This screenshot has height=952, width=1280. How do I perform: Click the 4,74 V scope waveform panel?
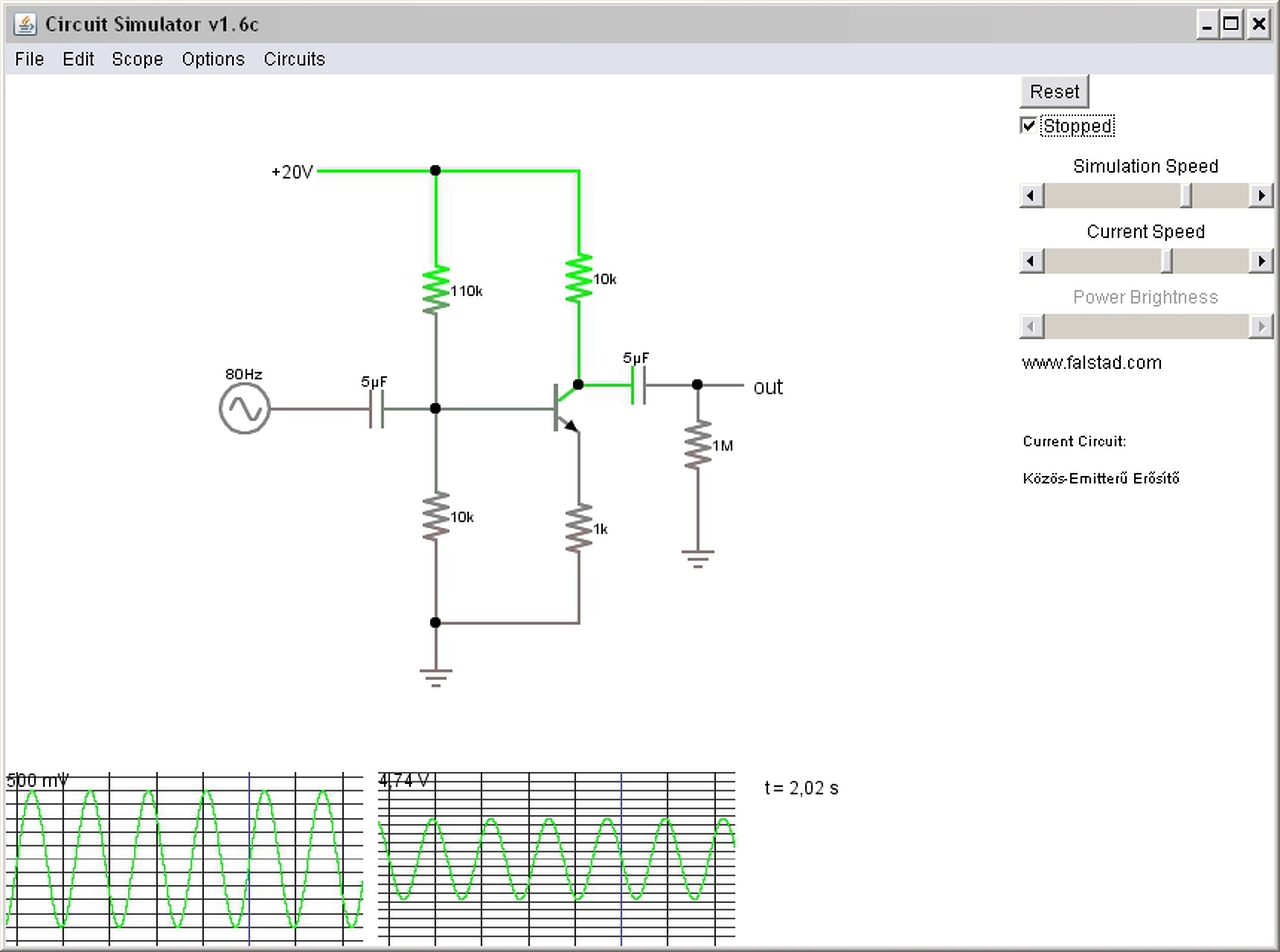557,857
